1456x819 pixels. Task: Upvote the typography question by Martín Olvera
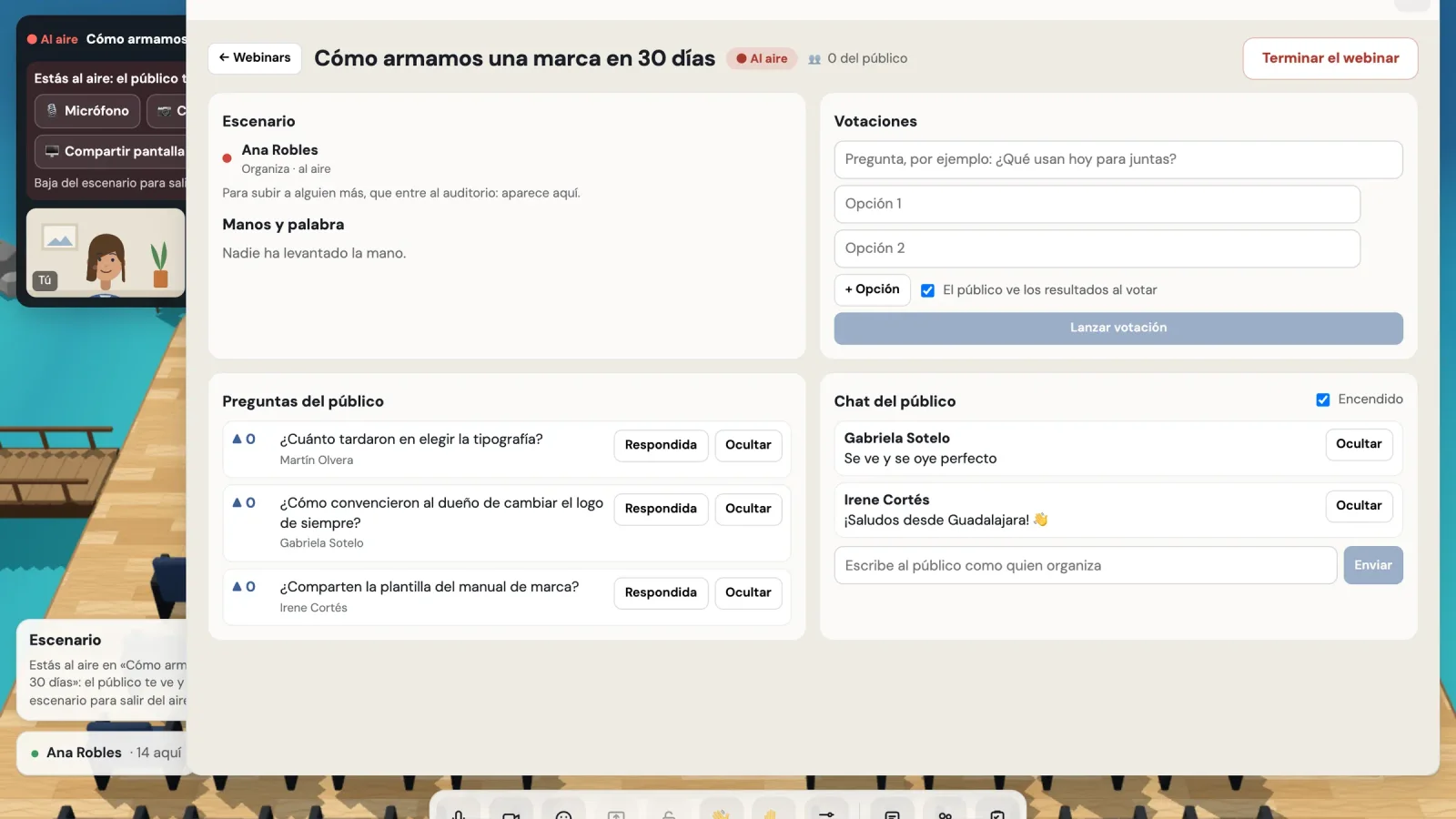click(x=243, y=440)
